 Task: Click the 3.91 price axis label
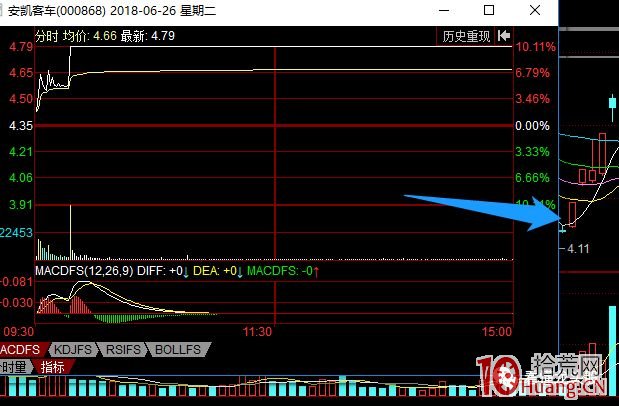(x=21, y=205)
